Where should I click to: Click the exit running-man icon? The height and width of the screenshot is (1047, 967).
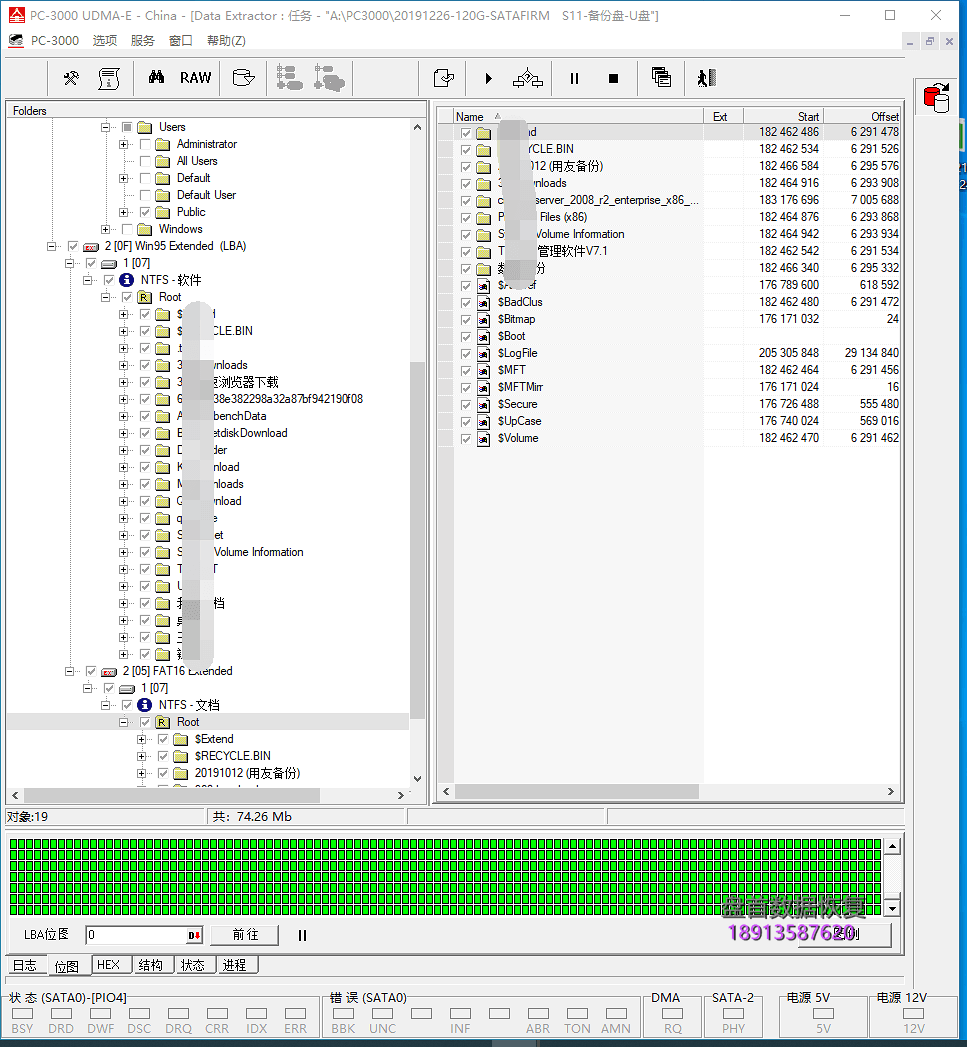coord(707,78)
